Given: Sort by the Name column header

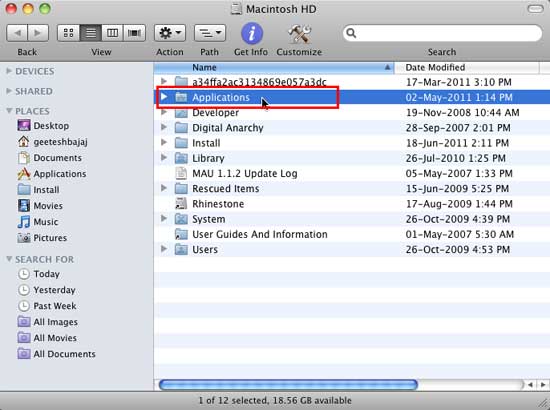Looking at the screenshot, I should click(x=274, y=67).
